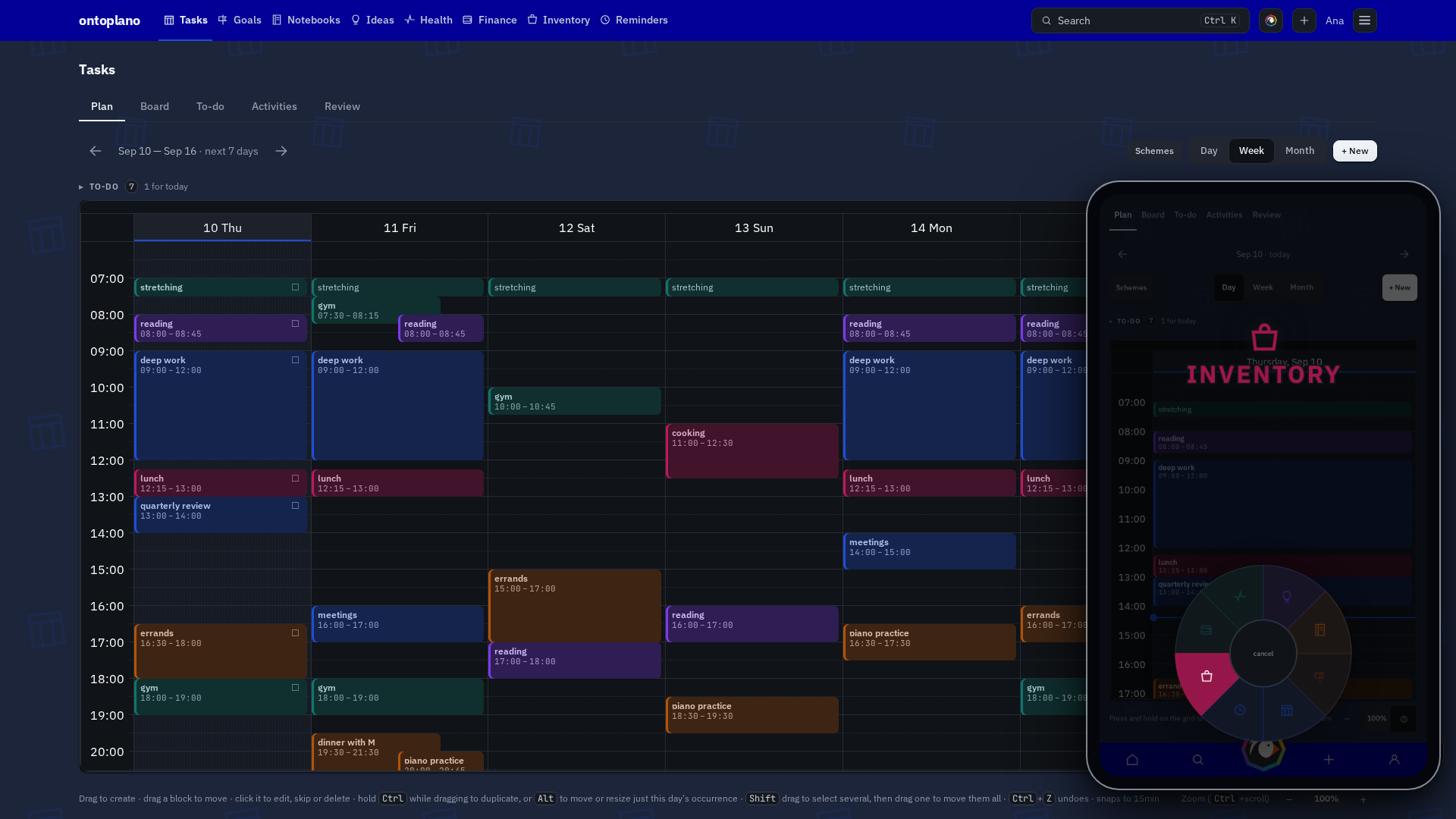The image size is (1456, 819).
Task: Select the Finance card segment in radial menu
Action: click(x=1207, y=629)
